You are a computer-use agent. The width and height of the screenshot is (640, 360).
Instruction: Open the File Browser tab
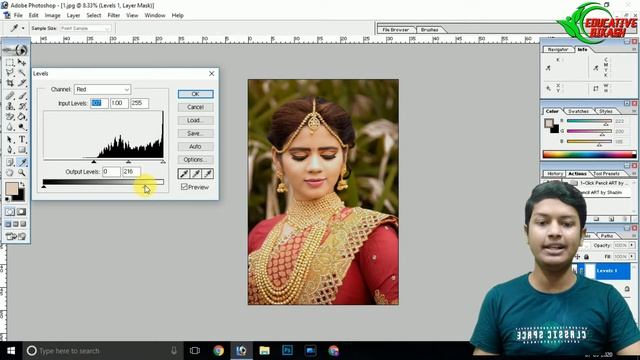tap(396, 30)
